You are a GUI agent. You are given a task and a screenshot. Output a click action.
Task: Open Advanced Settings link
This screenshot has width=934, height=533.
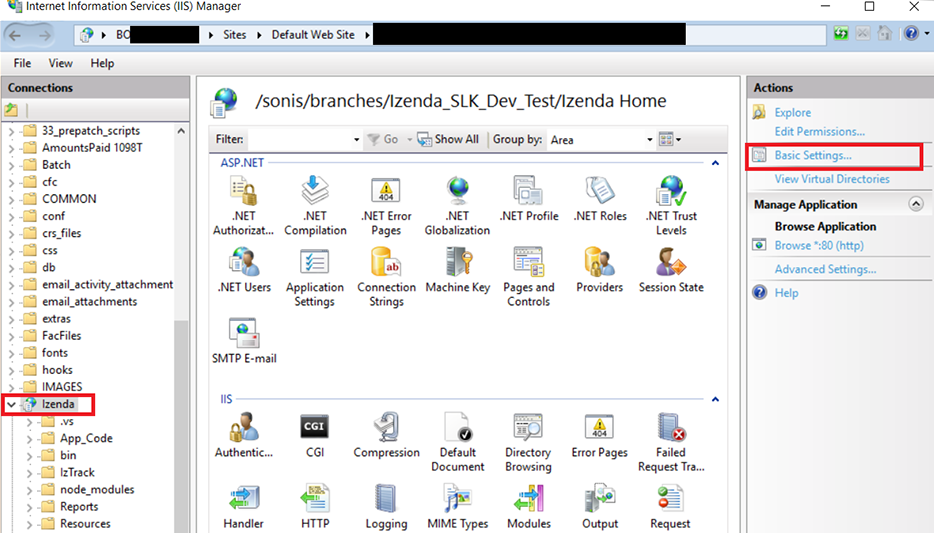click(825, 269)
